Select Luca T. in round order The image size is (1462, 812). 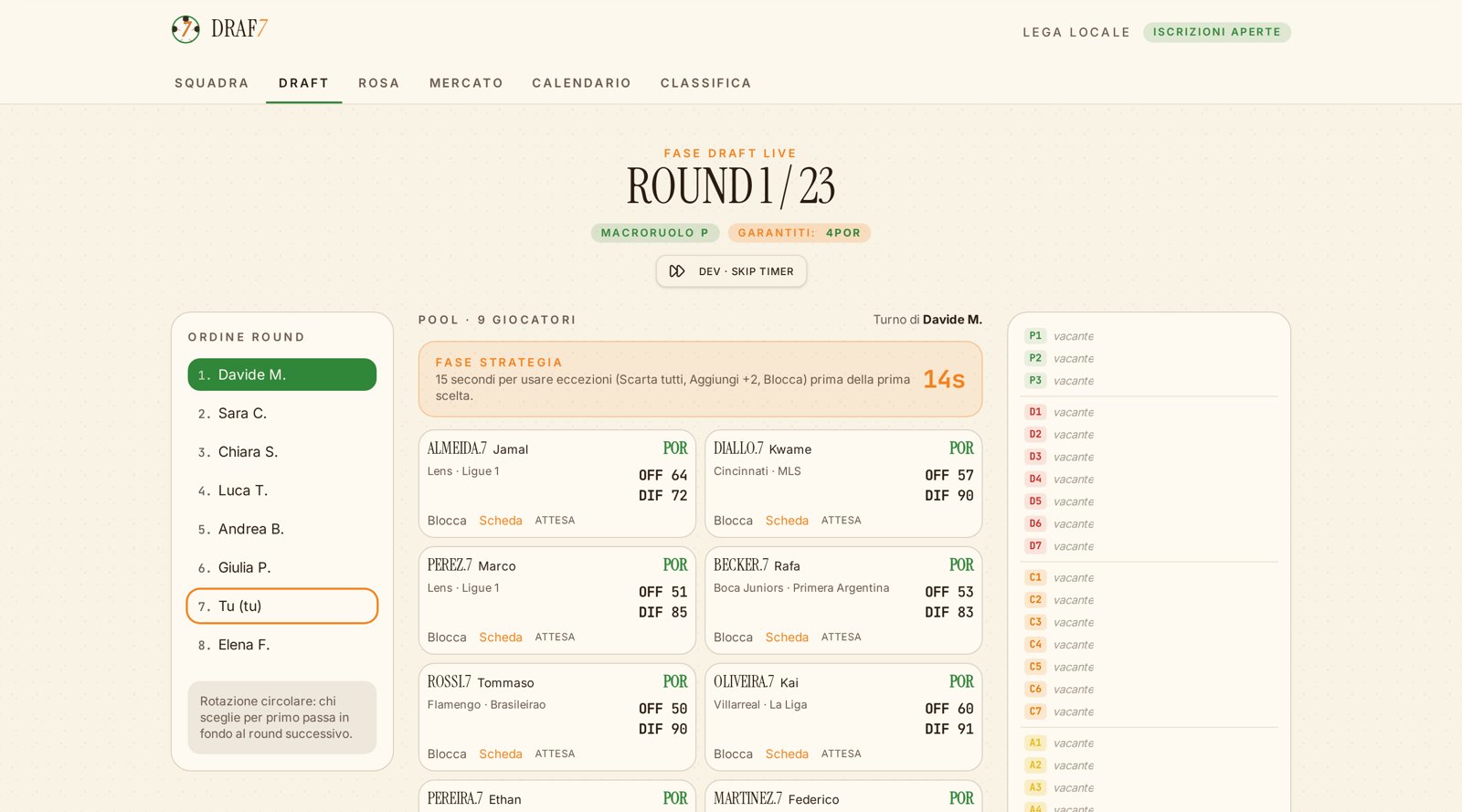[x=282, y=490]
